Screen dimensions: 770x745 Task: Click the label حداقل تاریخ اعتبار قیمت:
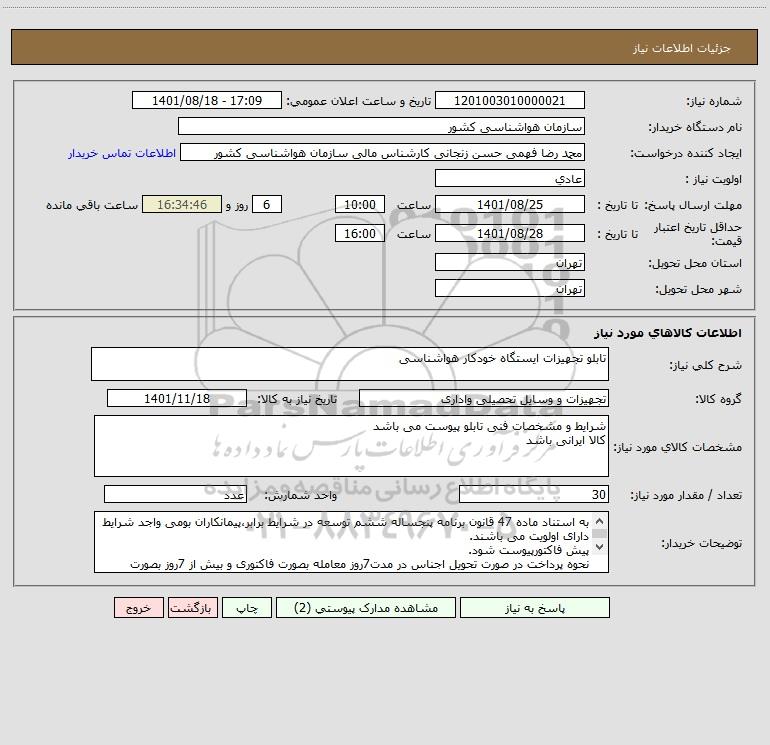click(698, 234)
